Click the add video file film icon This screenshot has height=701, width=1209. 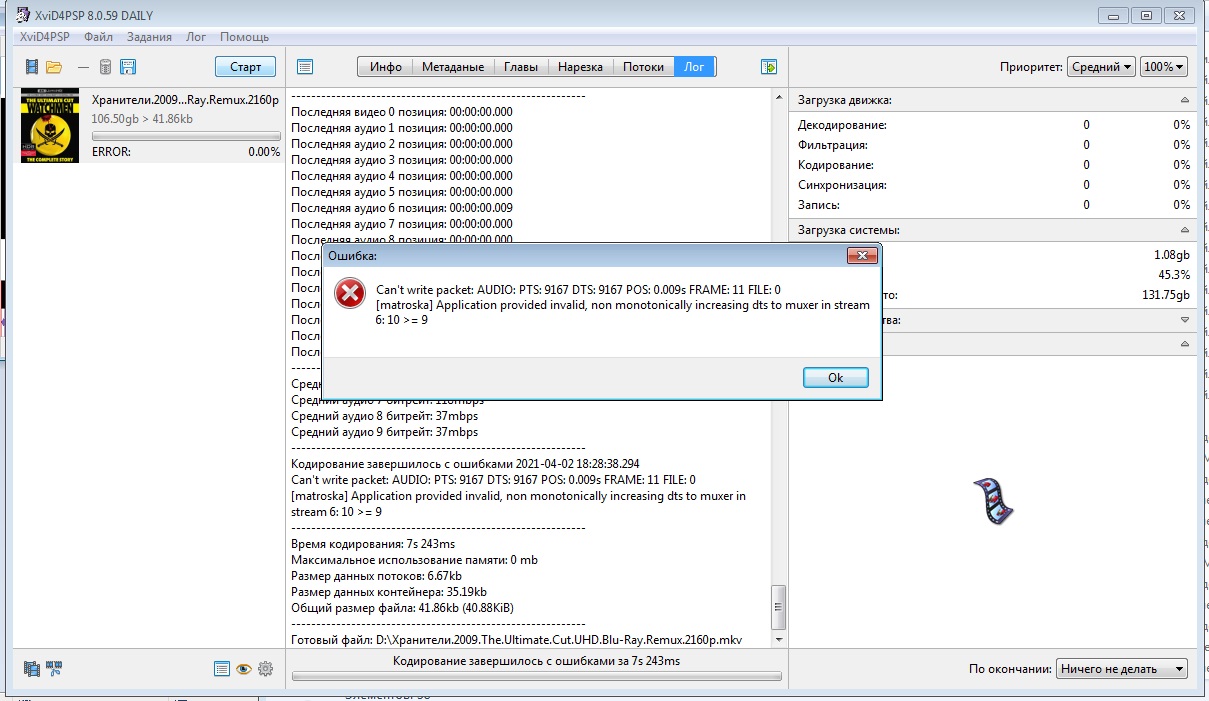(32, 67)
